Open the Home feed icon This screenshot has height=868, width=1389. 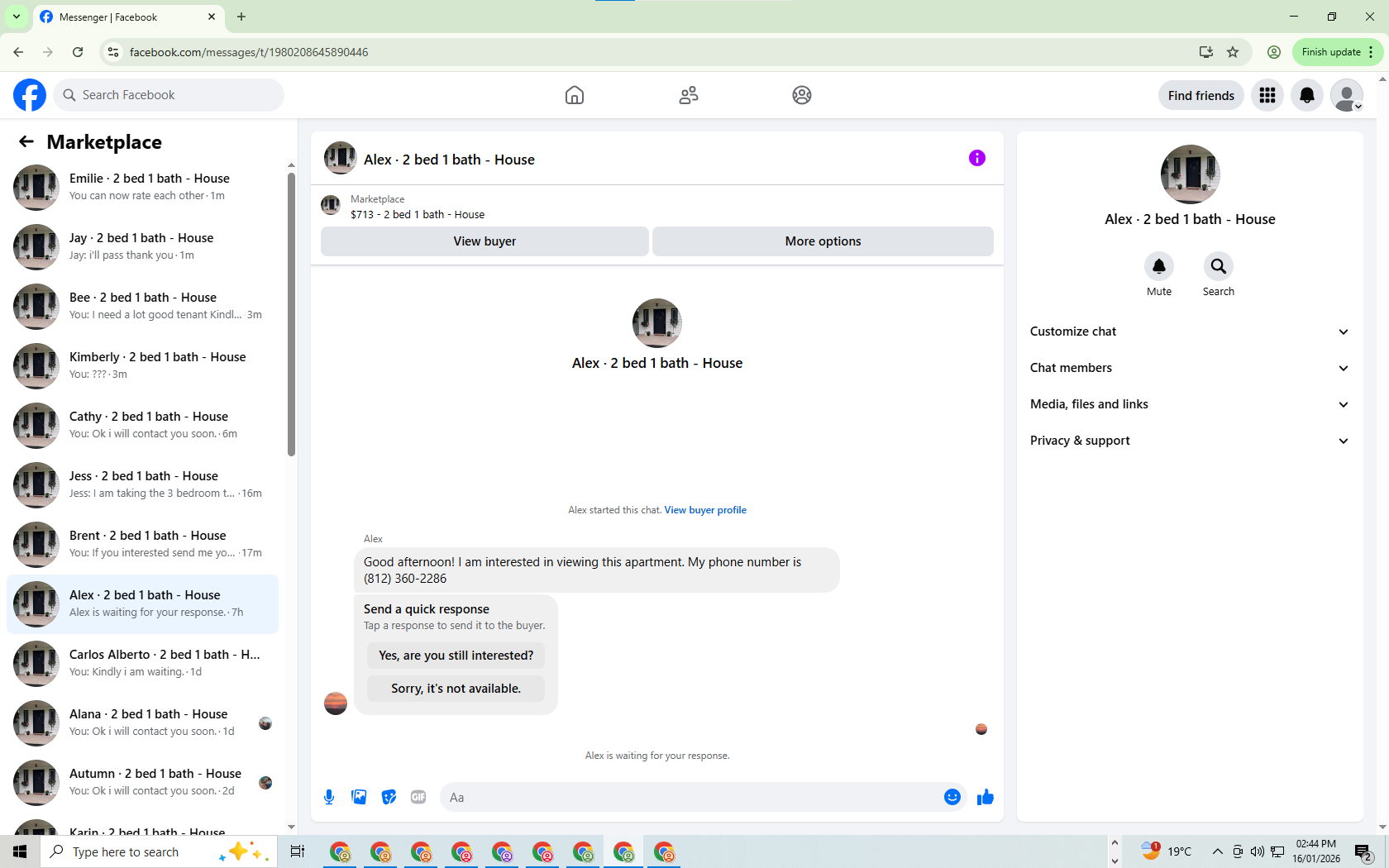[575, 95]
